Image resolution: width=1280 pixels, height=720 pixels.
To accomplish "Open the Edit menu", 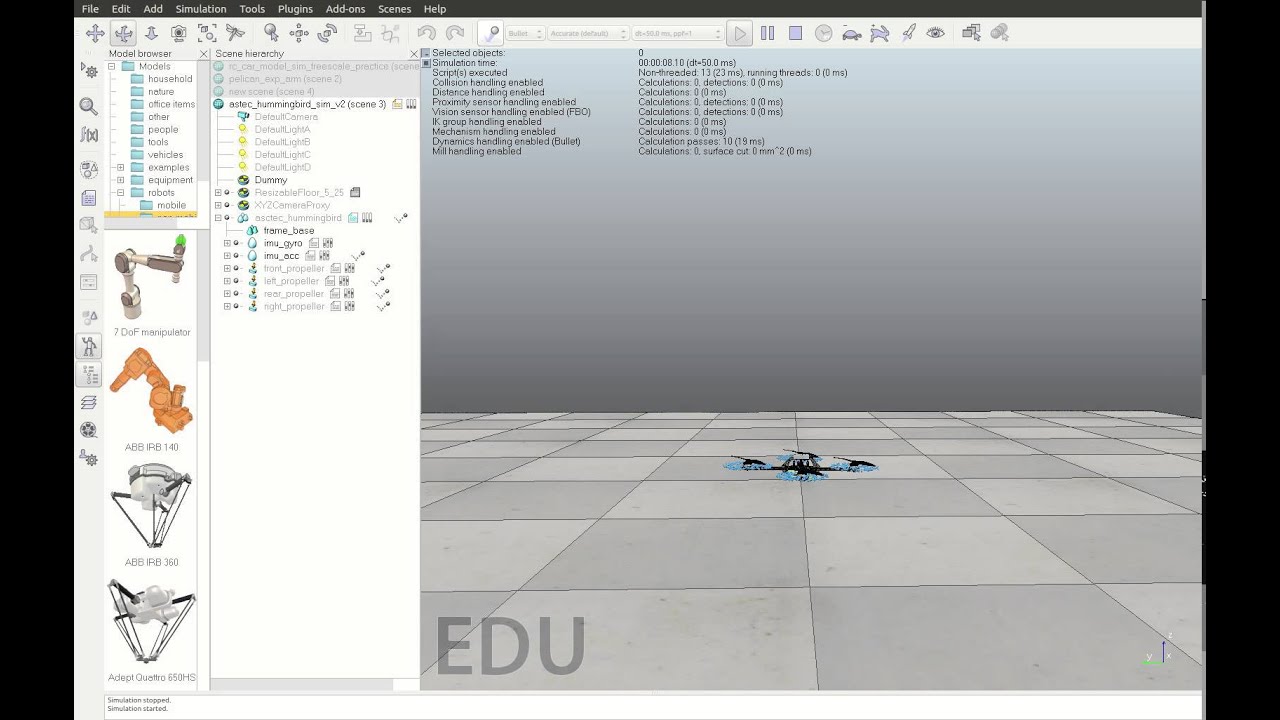I will pos(121,9).
